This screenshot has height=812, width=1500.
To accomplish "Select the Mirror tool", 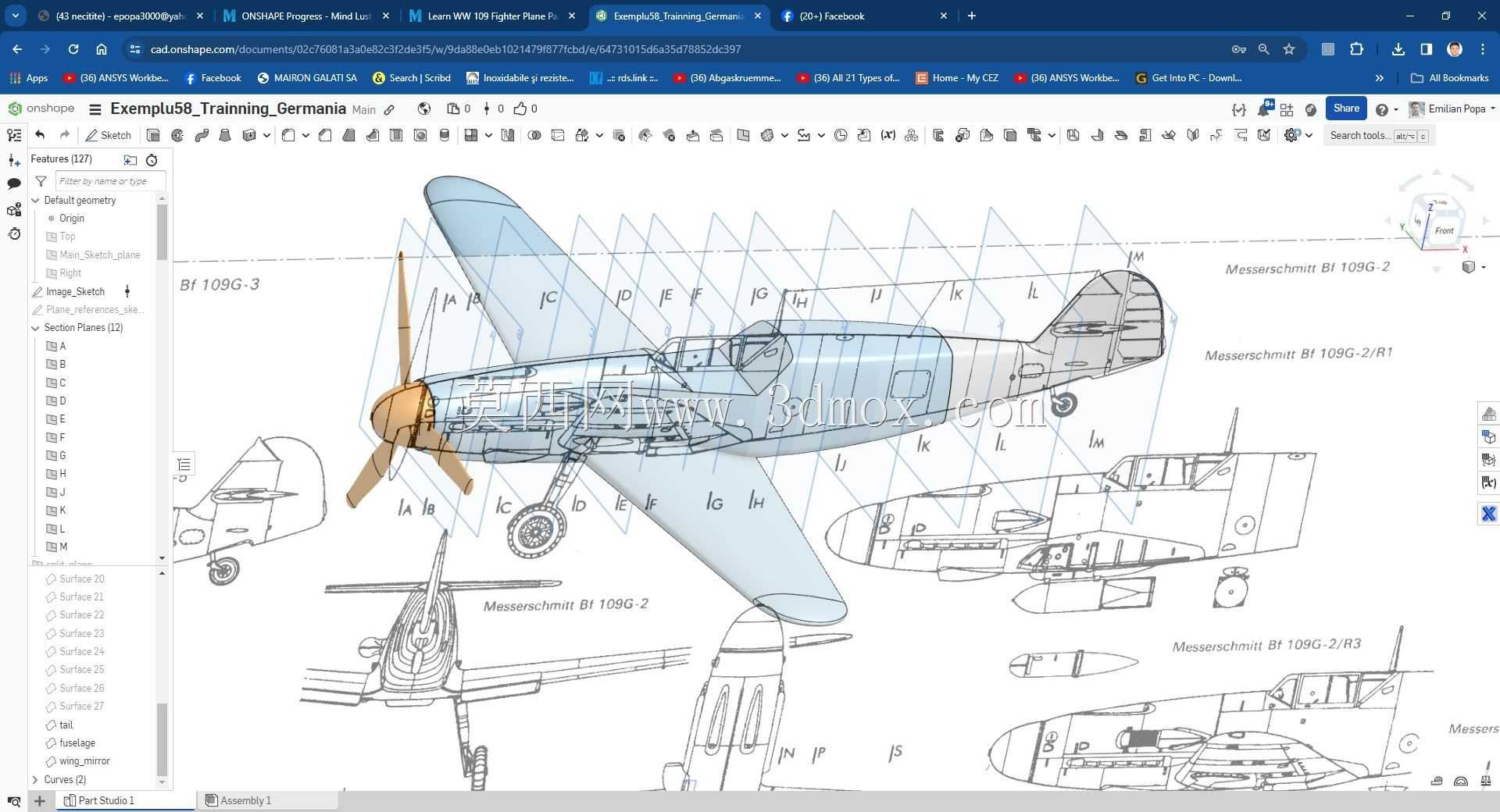I will tap(508, 135).
